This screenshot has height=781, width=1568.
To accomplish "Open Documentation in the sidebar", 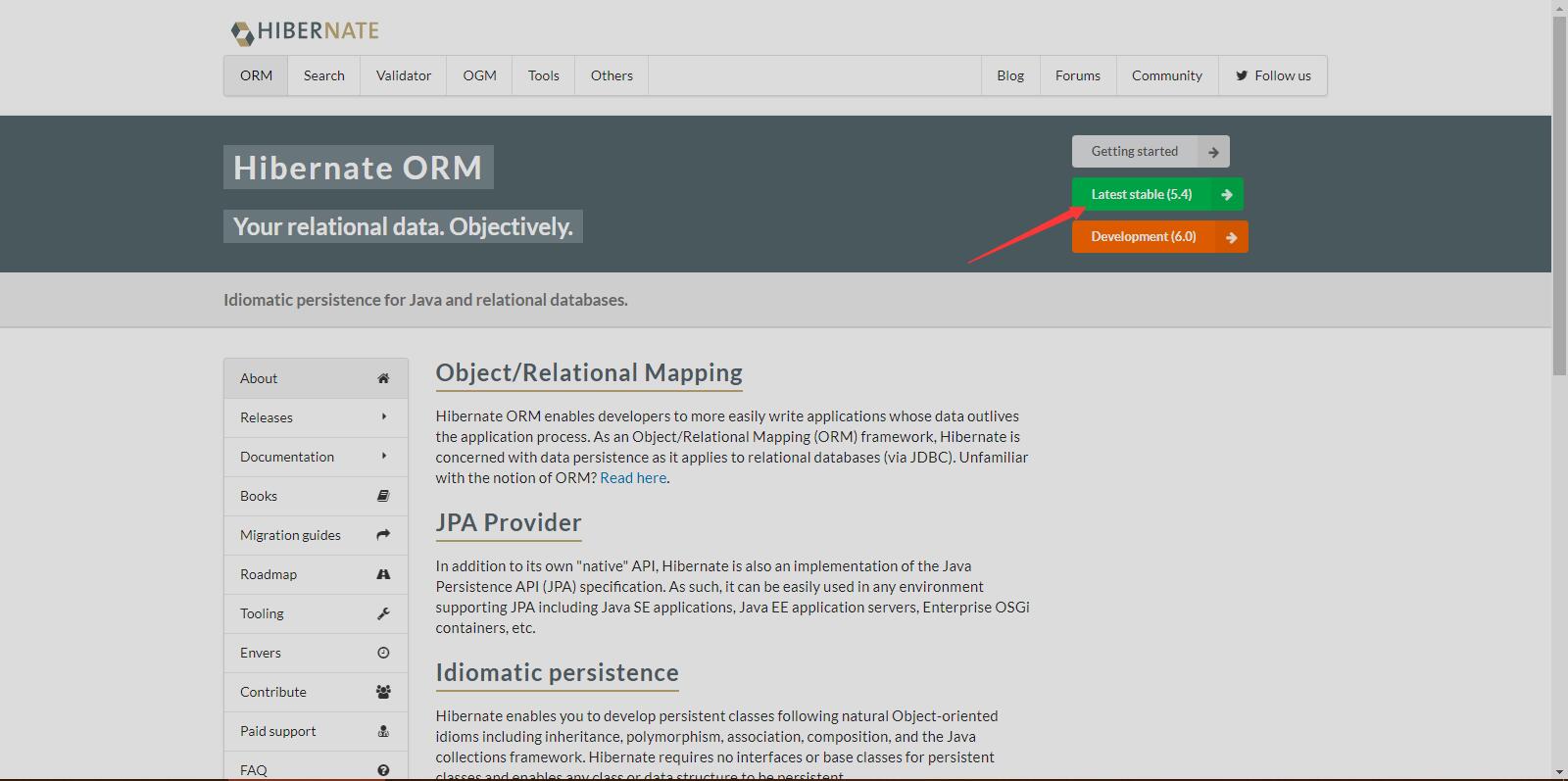I will (x=316, y=457).
